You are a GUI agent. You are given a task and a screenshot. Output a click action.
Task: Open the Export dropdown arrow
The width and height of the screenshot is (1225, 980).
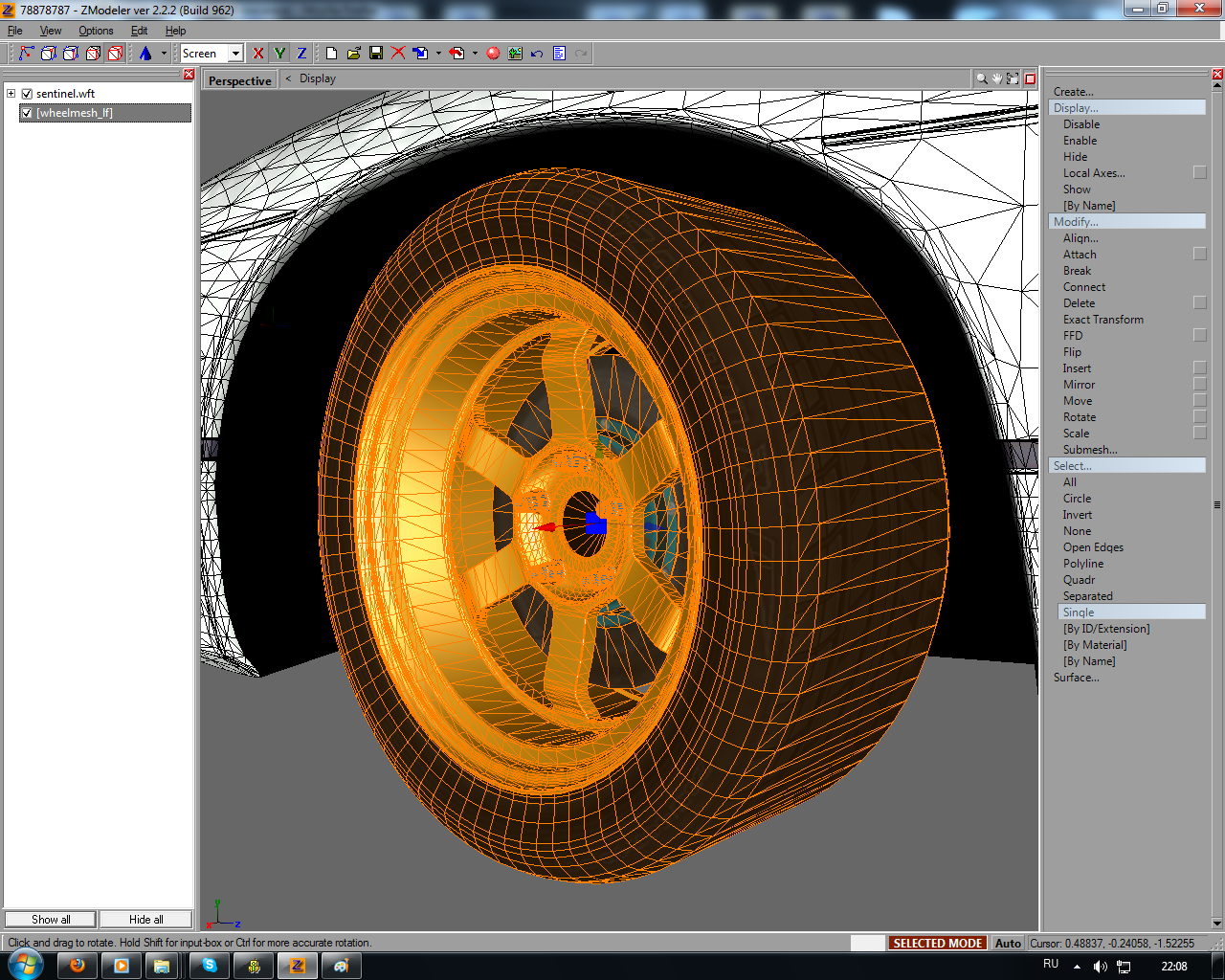click(x=475, y=54)
